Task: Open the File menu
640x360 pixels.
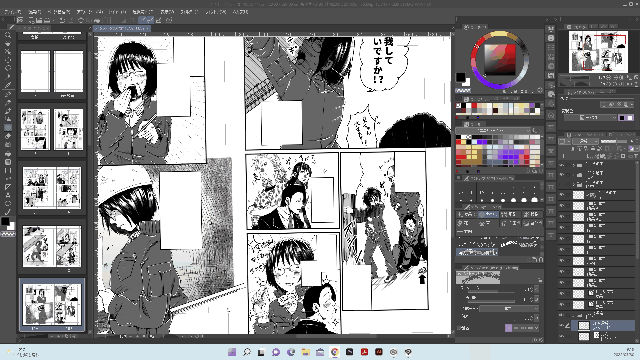Action: (12, 12)
